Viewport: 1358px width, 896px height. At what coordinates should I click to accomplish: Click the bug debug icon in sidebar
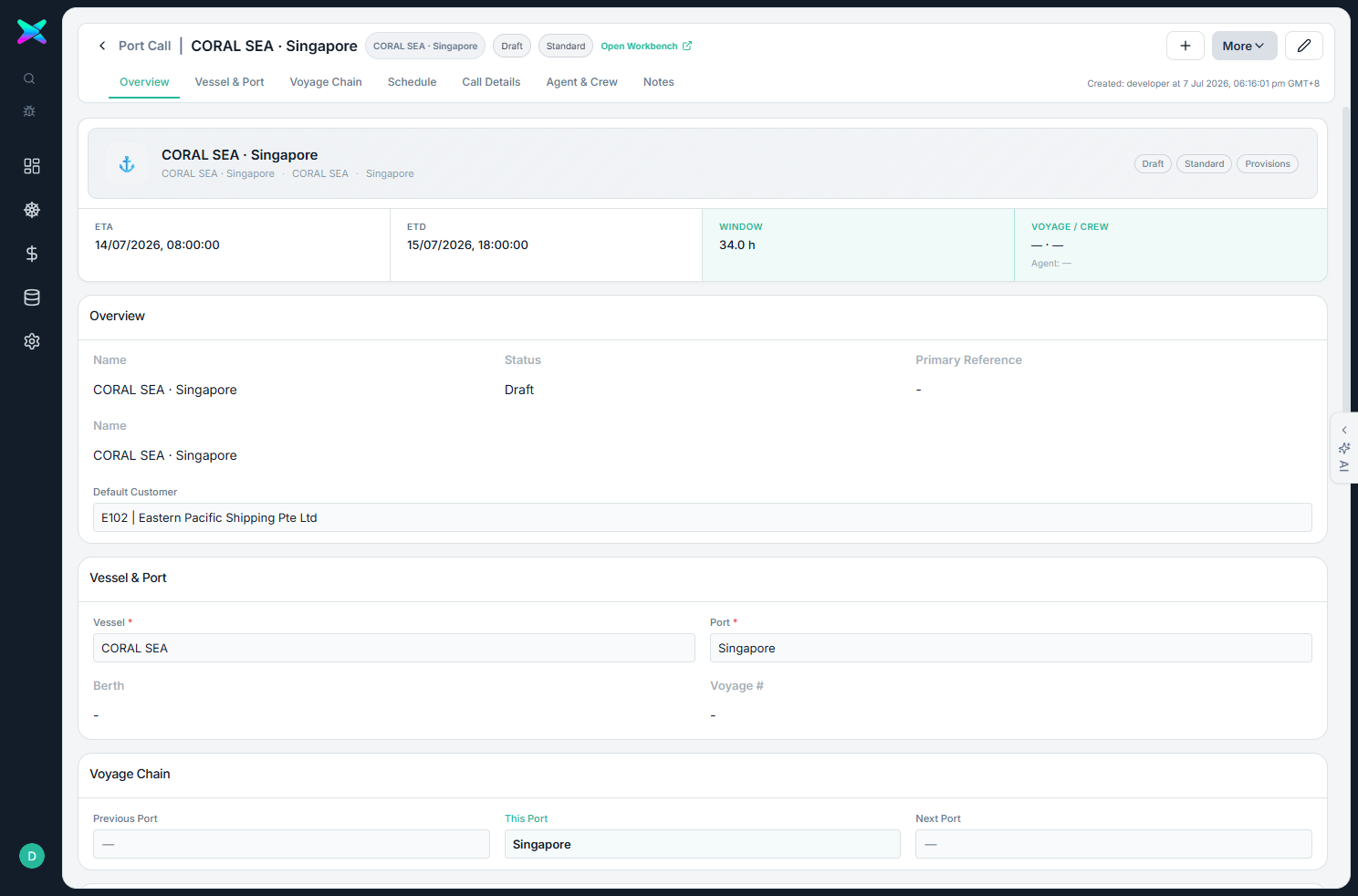click(x=29, y=111)
